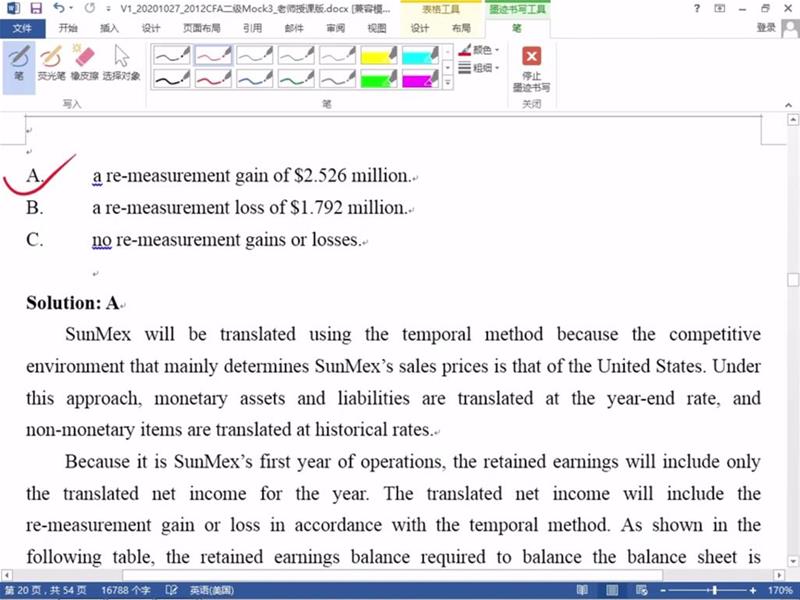Open the word count 16788 个字
Screen dimensions: 800x600
click(x=126, y=590)
